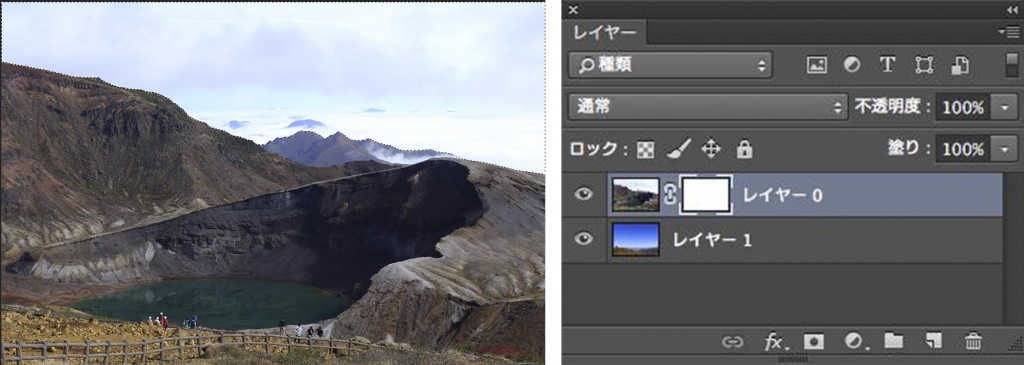Filter layers by adjustment layer icon
Image resolution: width=1024 pixels, height=365 pixels.
pos(852,65)
